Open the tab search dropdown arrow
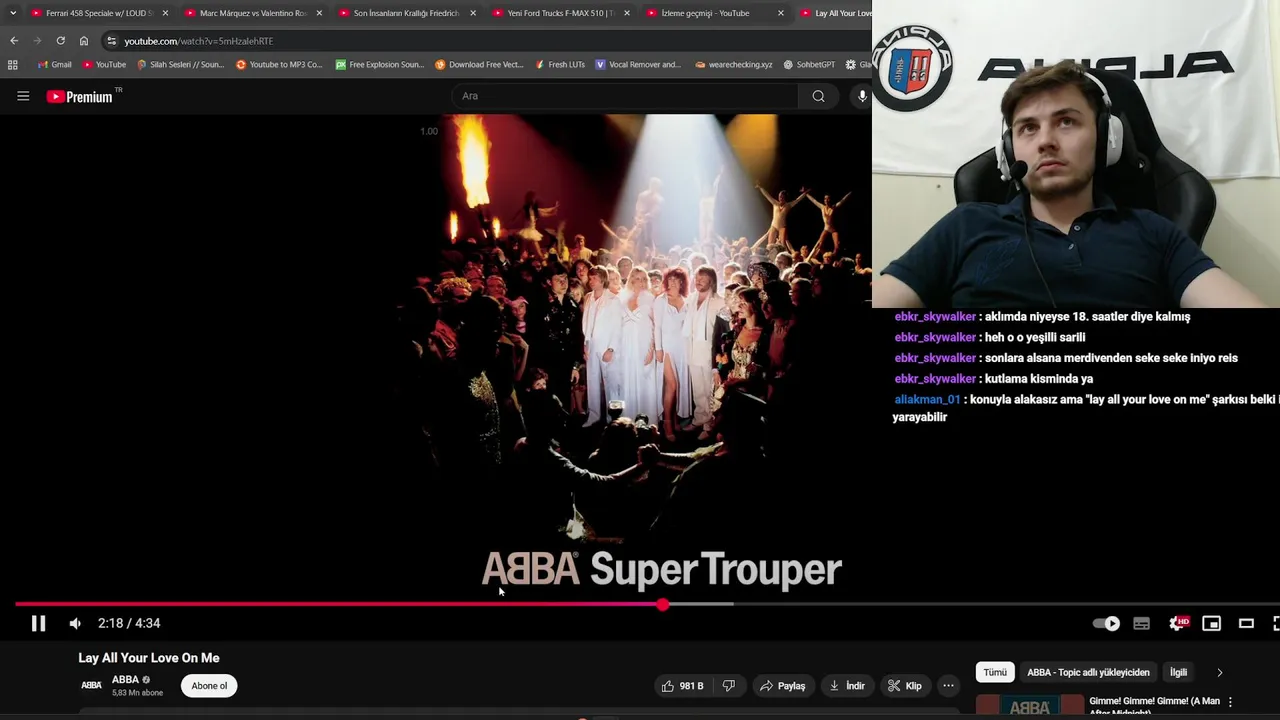 click(13, 13)
